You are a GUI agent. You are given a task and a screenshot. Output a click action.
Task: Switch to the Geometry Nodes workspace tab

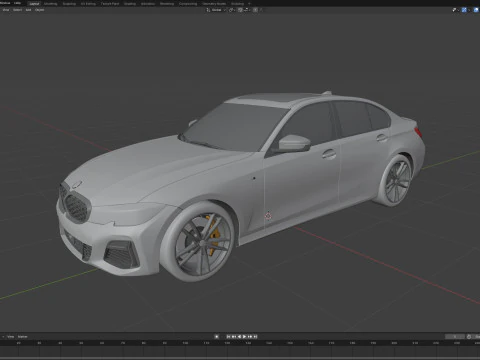pos(214,4)
